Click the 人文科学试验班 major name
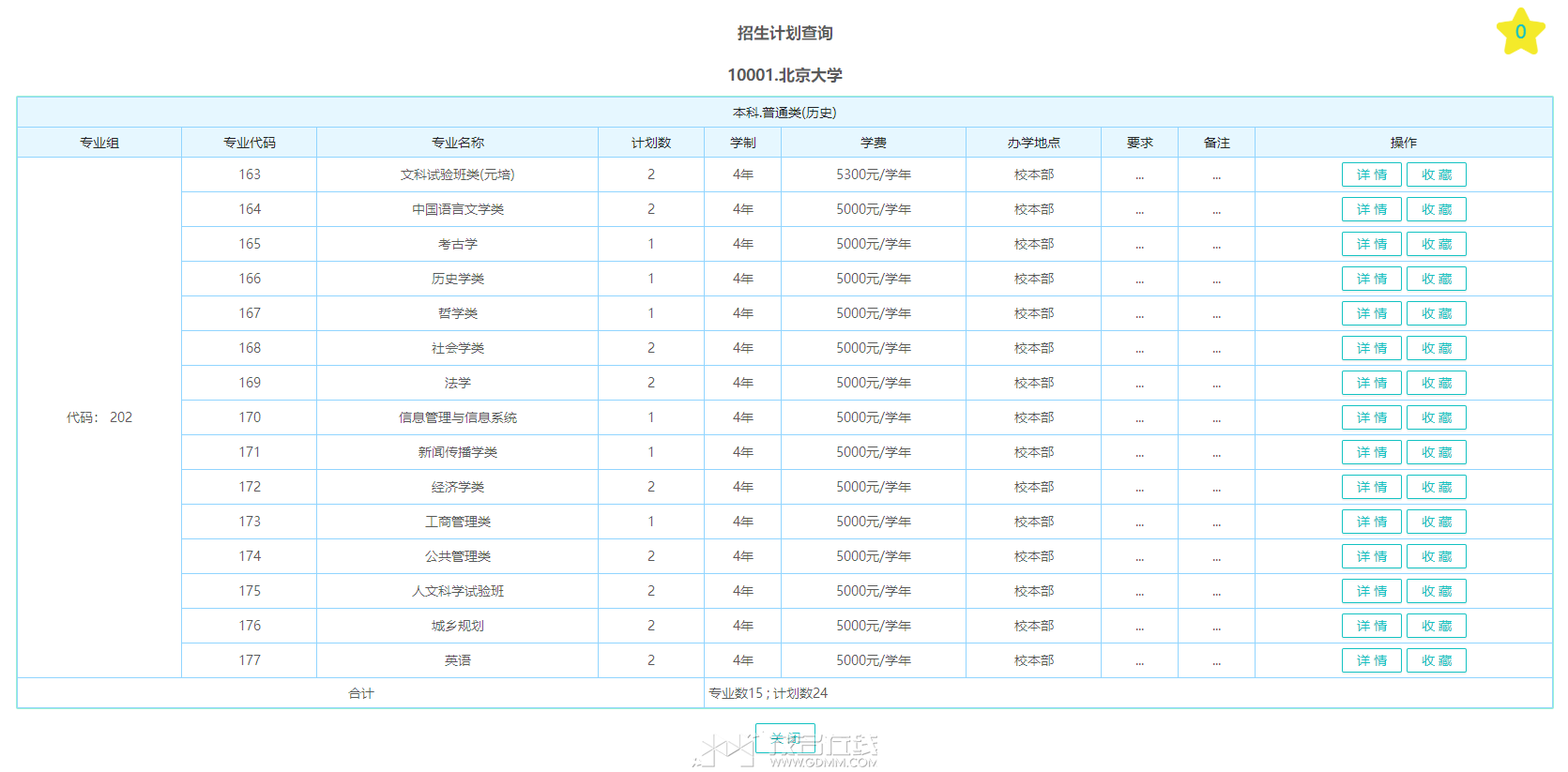The width and height of the screenshot is (1568, 772). (x=458, y=591)
